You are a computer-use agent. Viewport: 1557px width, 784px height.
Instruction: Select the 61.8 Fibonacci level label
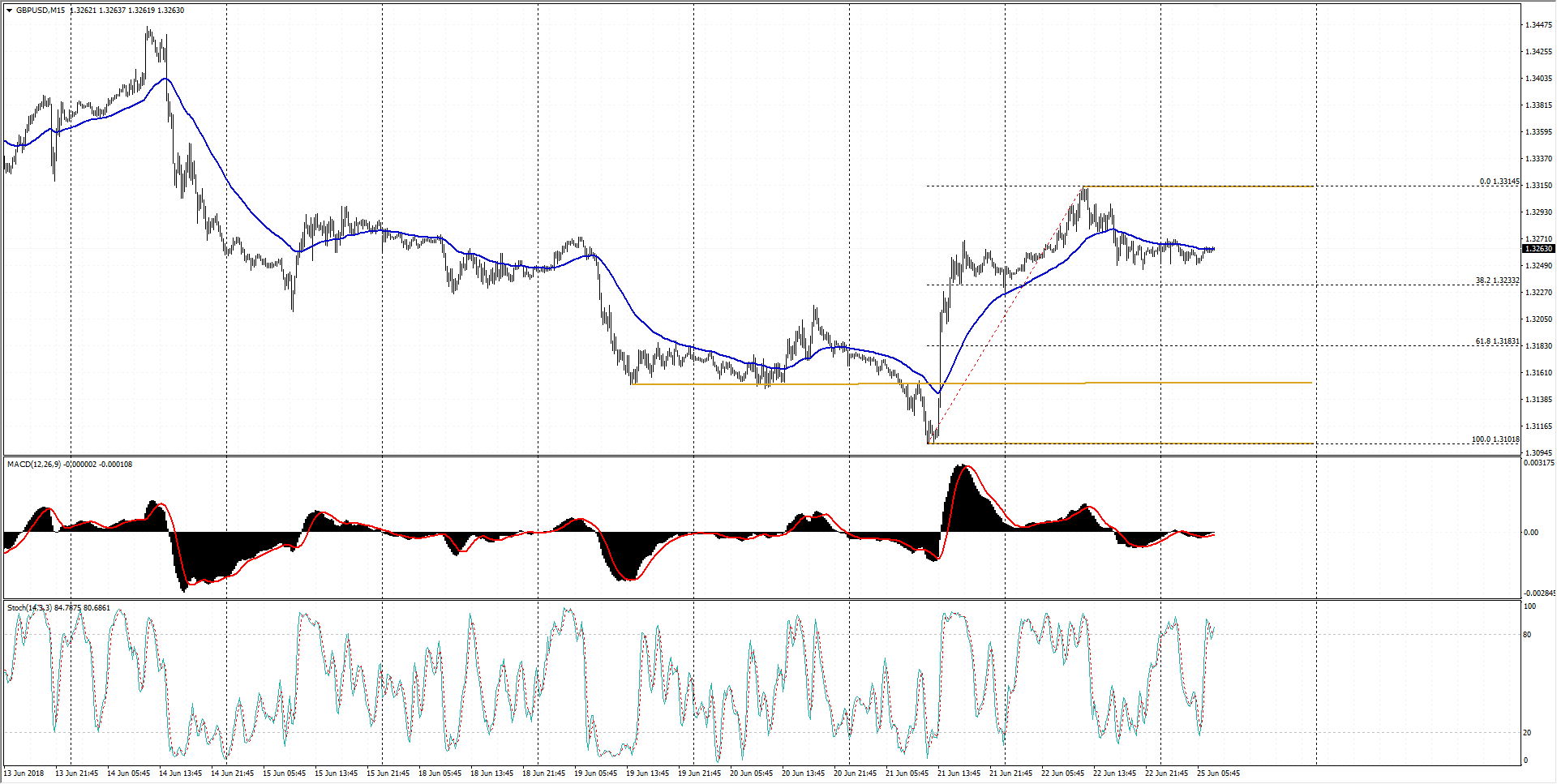(x=1497, y=341)
